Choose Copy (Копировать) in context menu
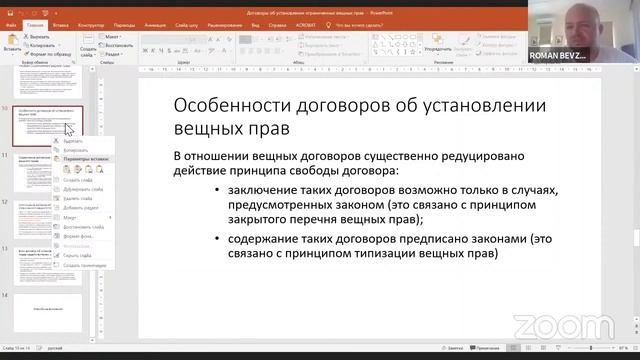640x360 pixels. pos(83,150)
